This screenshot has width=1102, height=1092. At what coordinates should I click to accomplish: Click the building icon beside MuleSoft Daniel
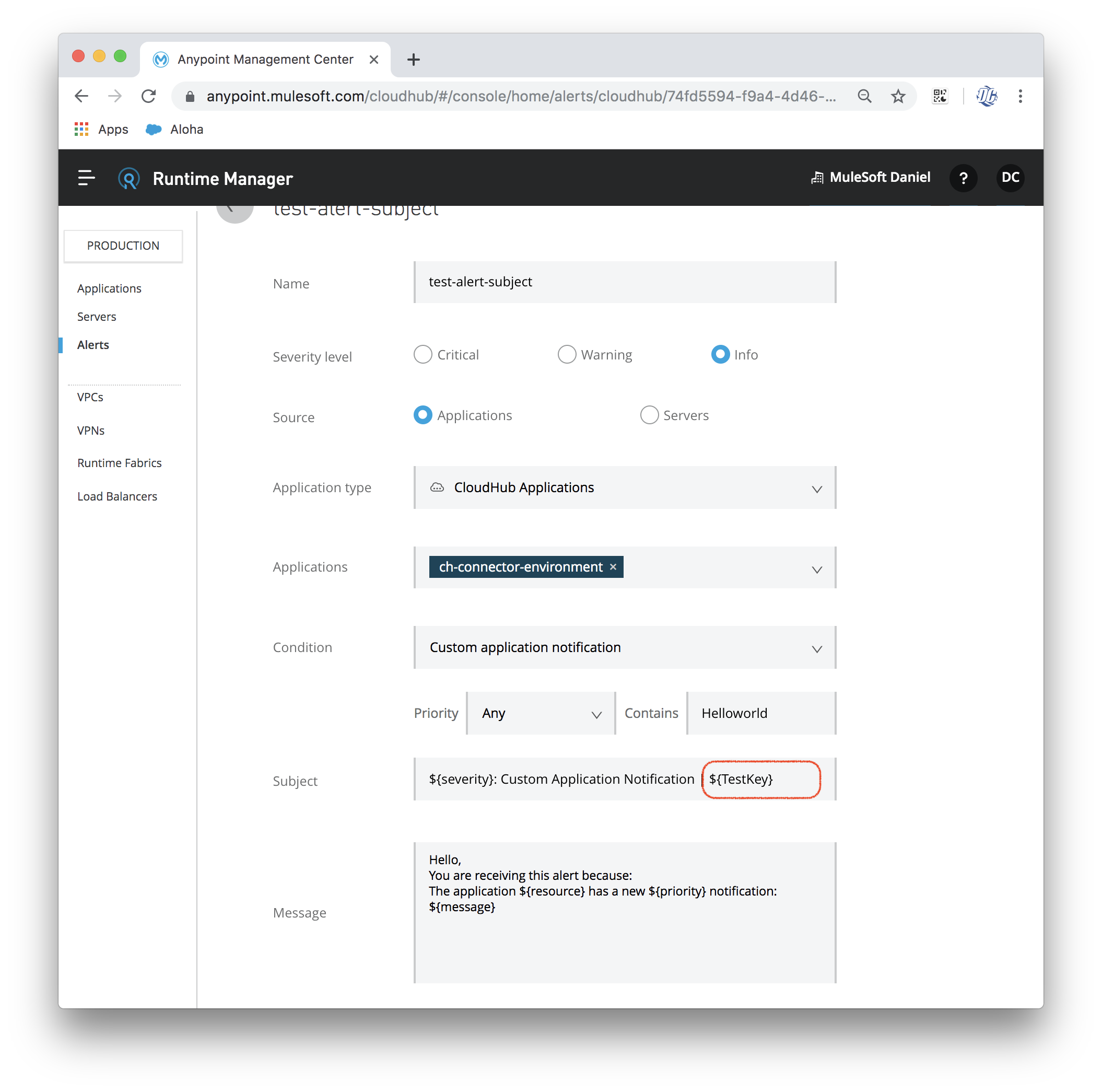tap(818, 177)
